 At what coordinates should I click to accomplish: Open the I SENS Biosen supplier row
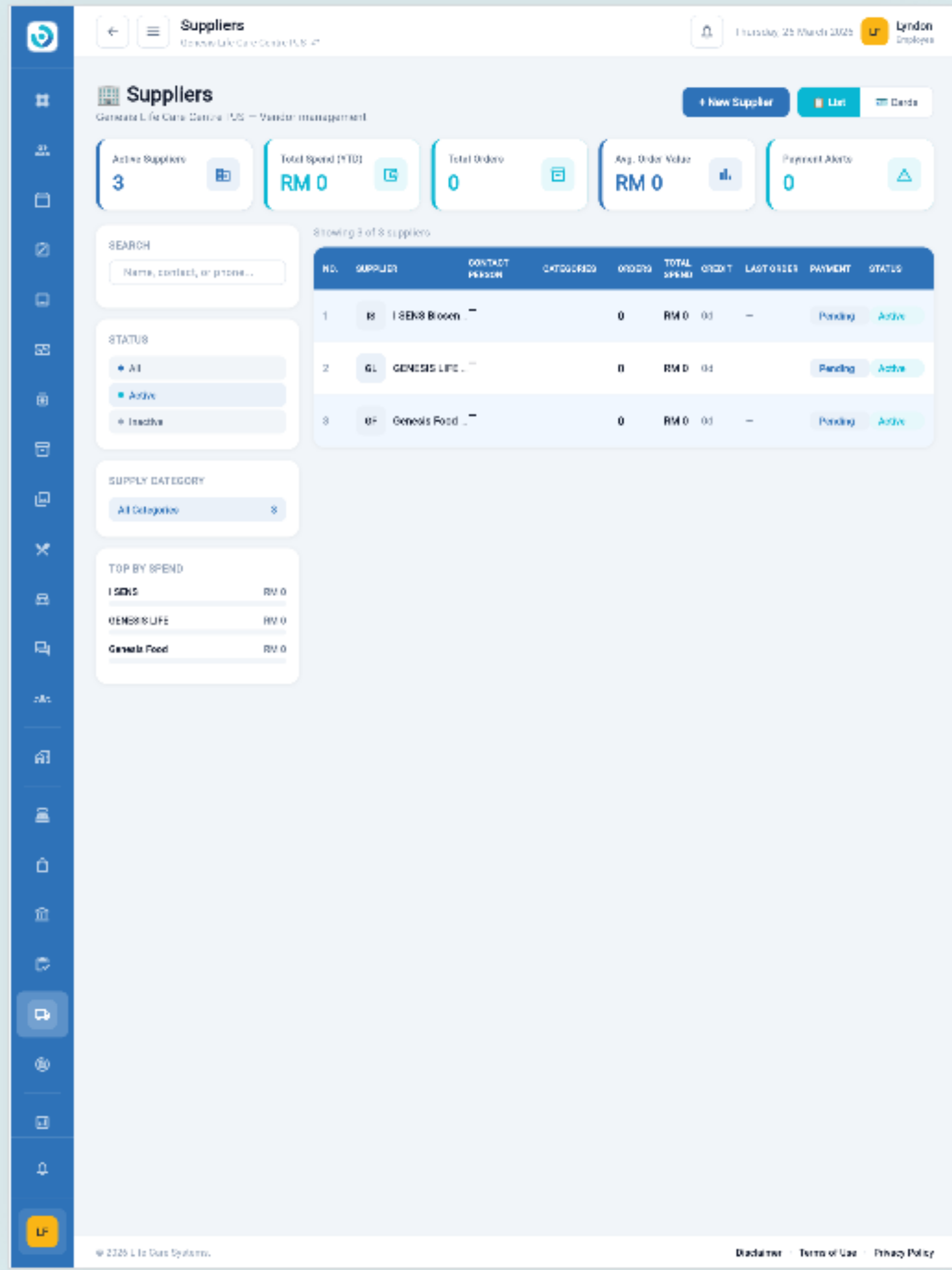623,316
